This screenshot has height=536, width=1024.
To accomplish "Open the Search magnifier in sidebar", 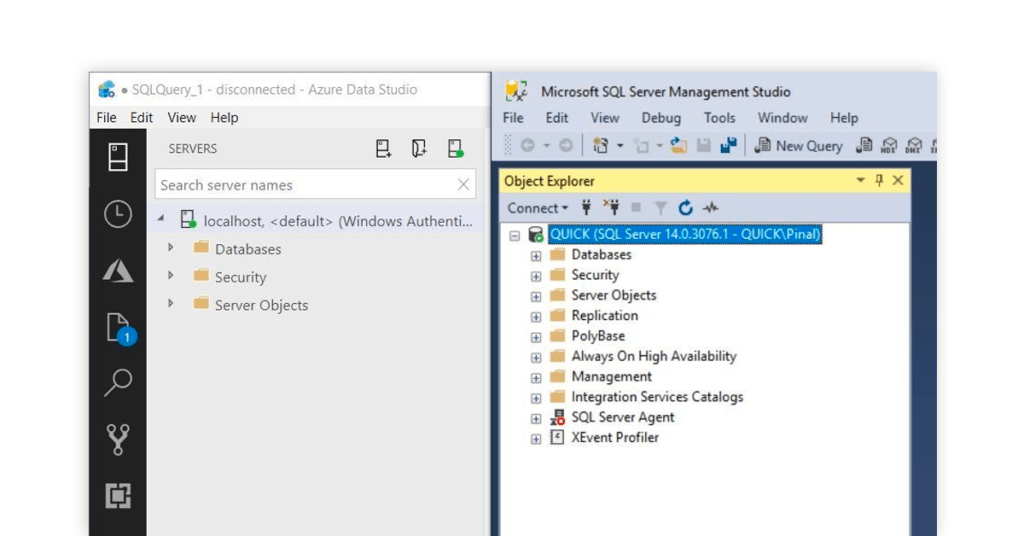I will 118,383.
